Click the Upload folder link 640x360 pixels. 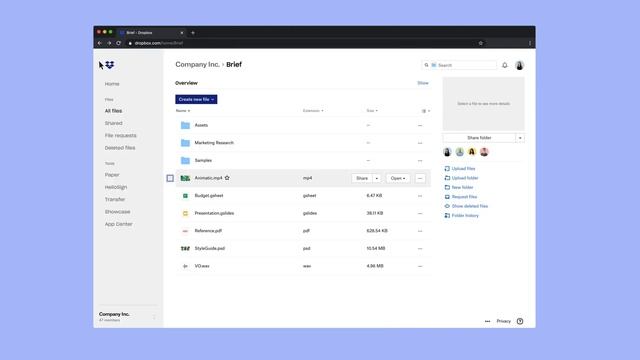pos(461,178)
